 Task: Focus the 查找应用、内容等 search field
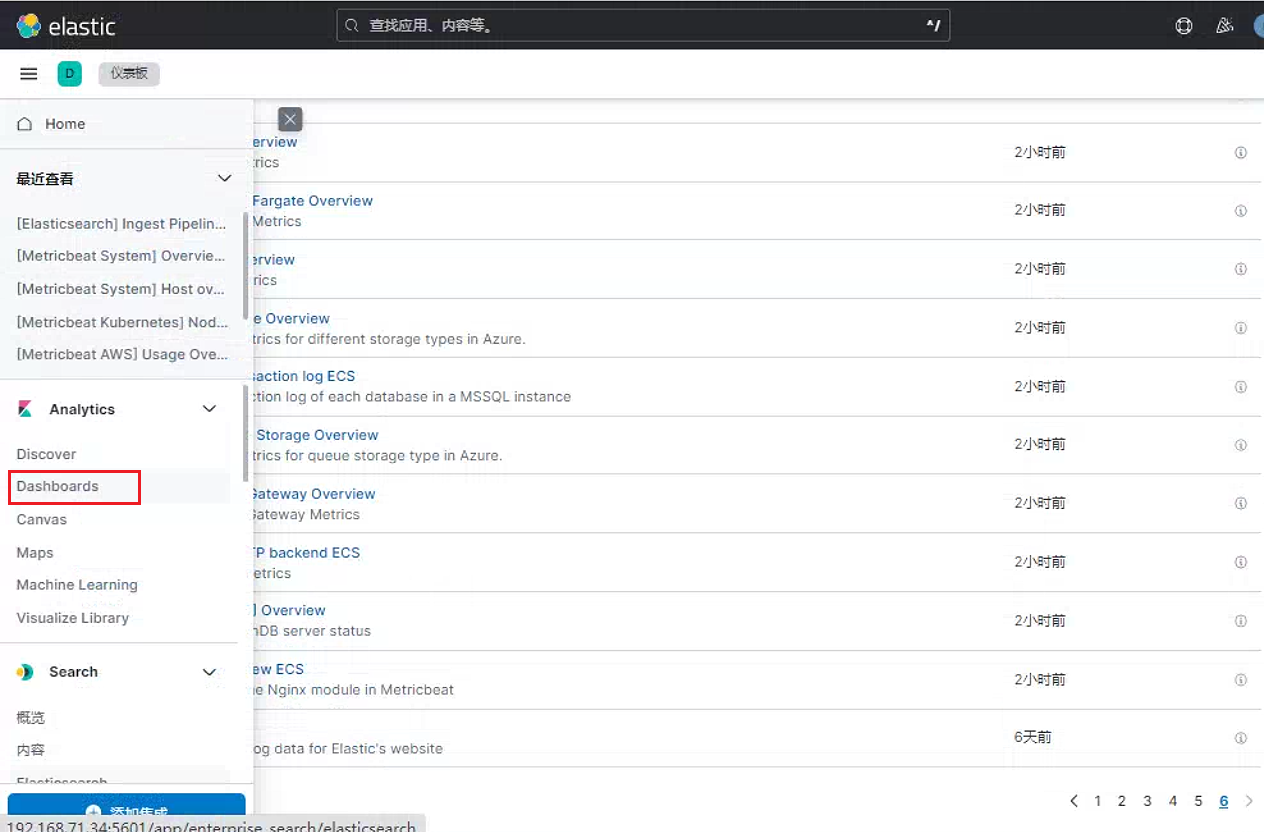(x=643, y=26)
